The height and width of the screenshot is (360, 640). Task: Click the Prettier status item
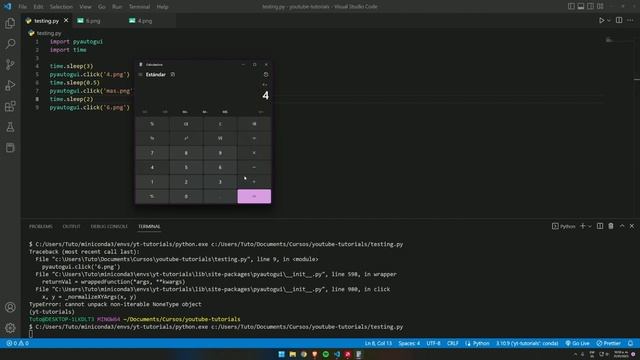click(x=609, y=343)
